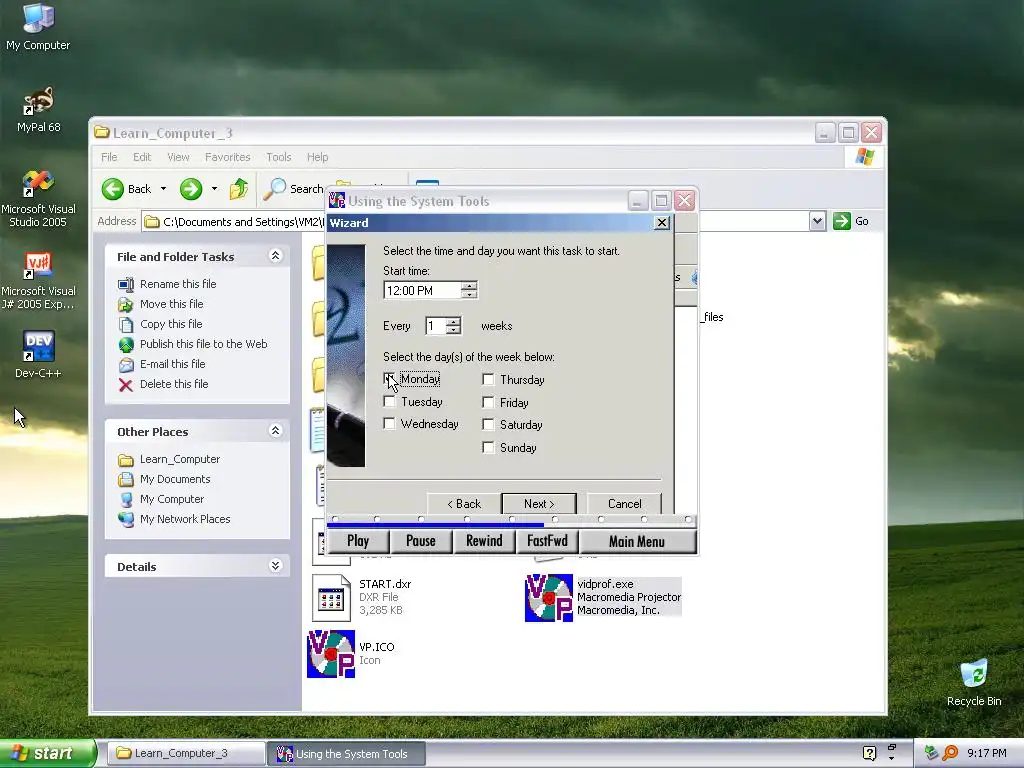Image resolution: width=1024 pixels, height=768 pixels.
Task: Select the VP.ICO file icon
Action: pyautogui.click(x=331, y=654)
